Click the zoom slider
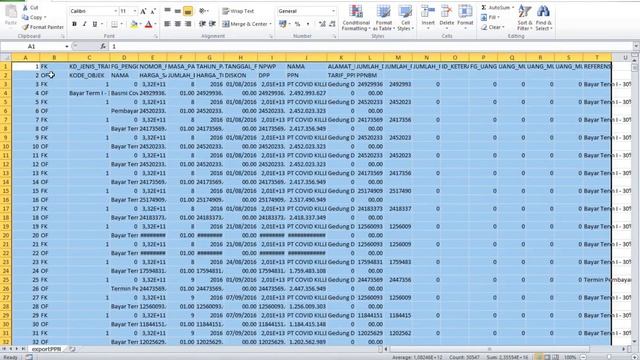Viewport: 640px width, 360px height. [x=608, y=357]
